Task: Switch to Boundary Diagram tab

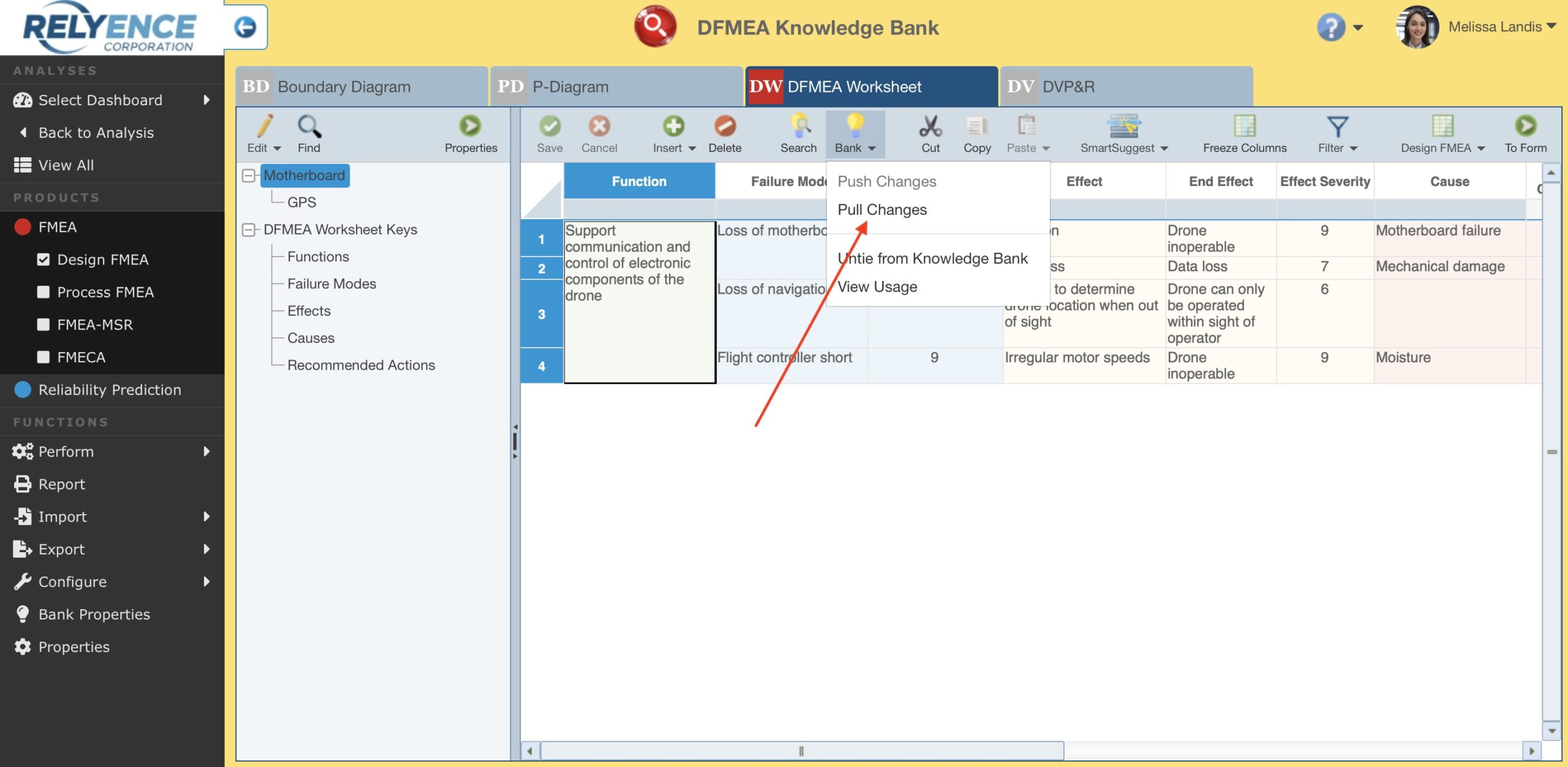Action: coord(361,86)
